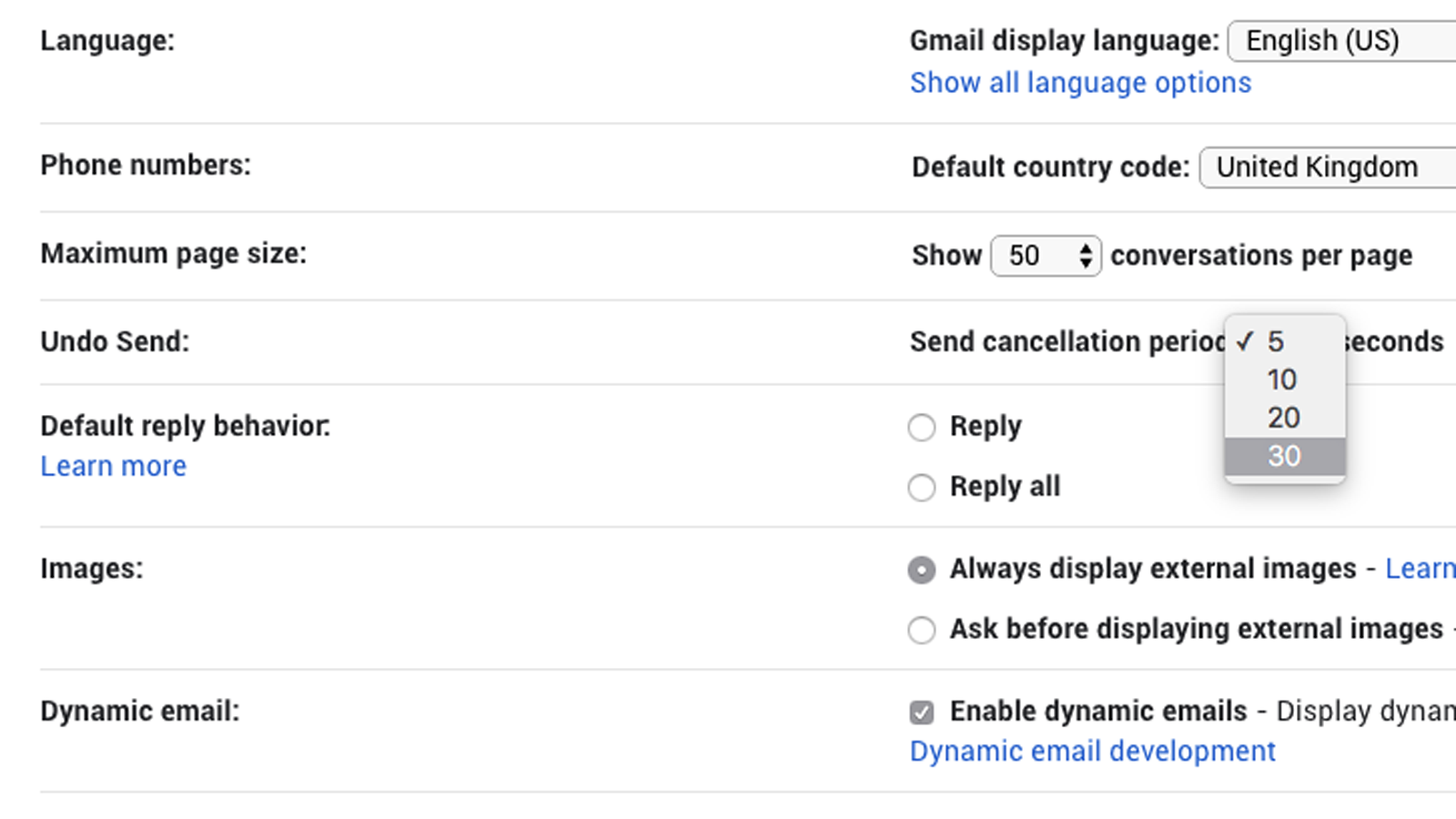Open the conversations per page dropdown
This screenshot has height=819, width=1456.
[x=1046, y=256]
